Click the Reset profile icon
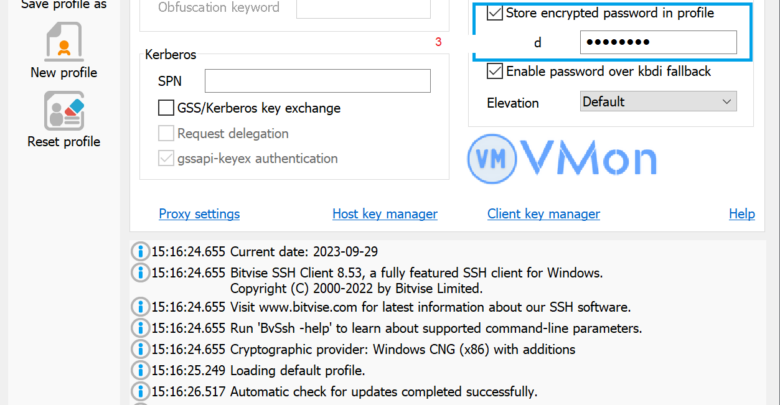The height and width of the screenshot is (405, 780). [64, 110]
